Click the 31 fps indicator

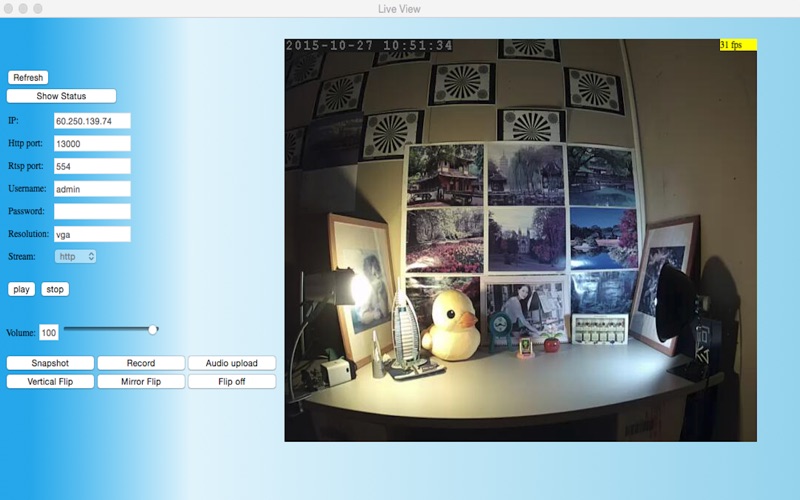738,45
